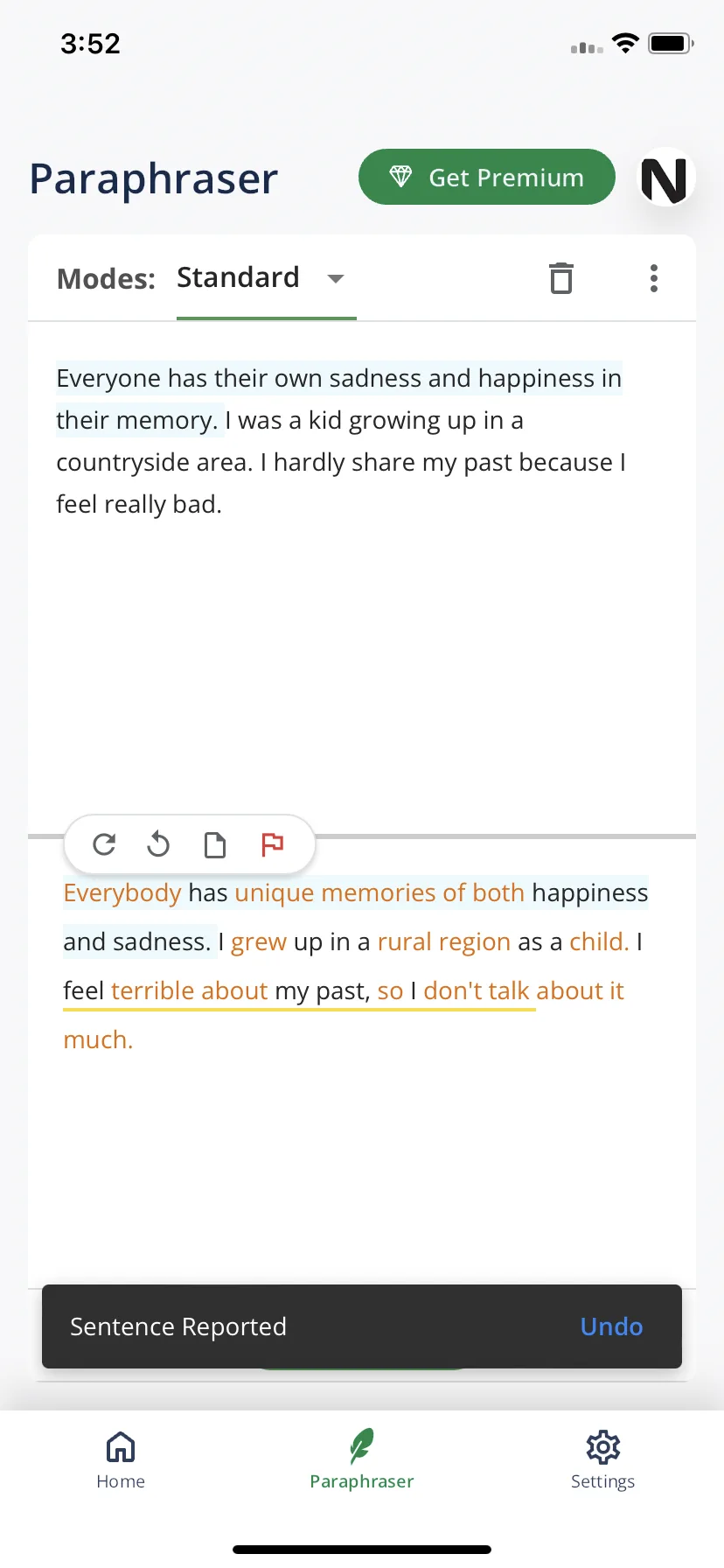Select the Standard mode dropdown
The height and width of the screenshot is (1568, 724).
point(266,278)
